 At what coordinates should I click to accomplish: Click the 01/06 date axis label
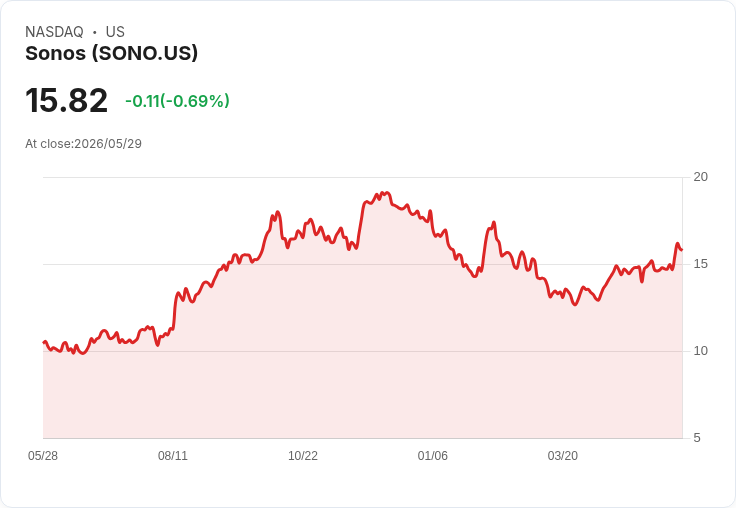coord(433,456)
